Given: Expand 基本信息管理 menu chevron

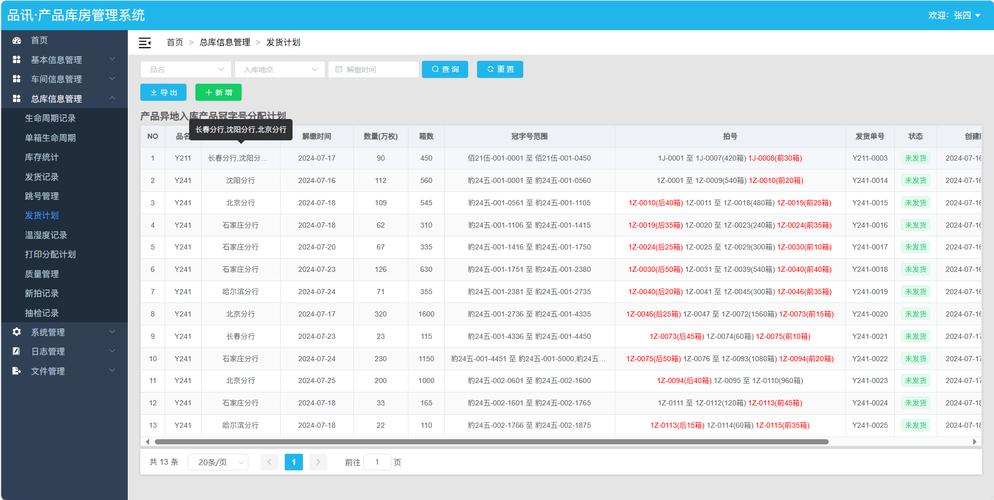Looking at the screenshot, I should 112,60.
